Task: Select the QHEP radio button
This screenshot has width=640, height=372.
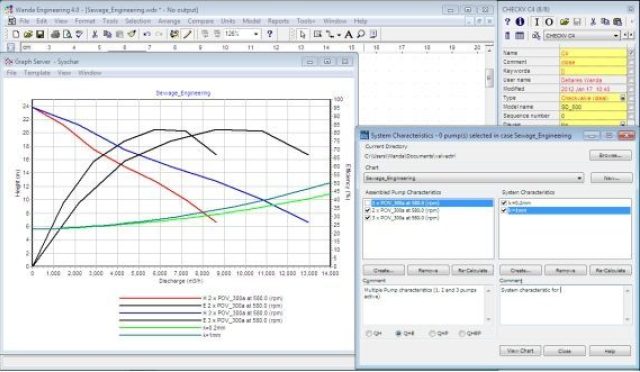Action: [462, 333]
